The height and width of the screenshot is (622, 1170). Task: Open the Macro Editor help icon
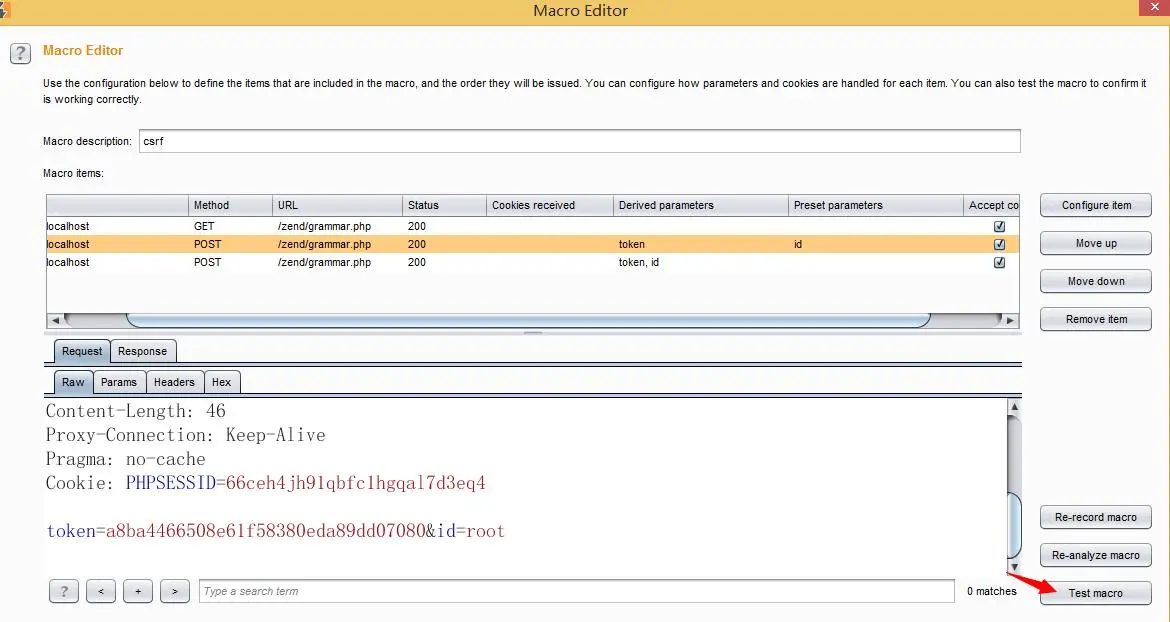tap(20, 53)
